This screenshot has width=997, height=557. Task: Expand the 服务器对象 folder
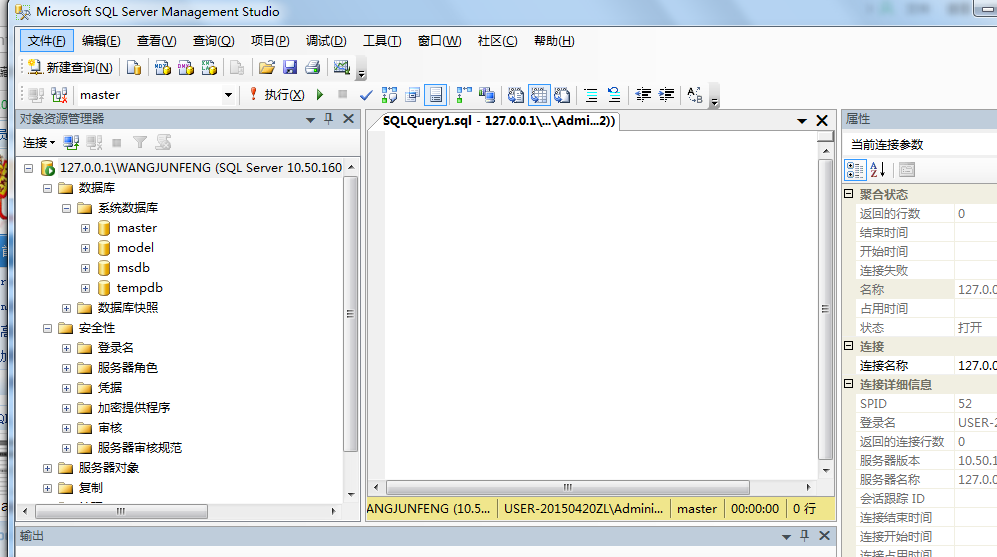[47, 469]
